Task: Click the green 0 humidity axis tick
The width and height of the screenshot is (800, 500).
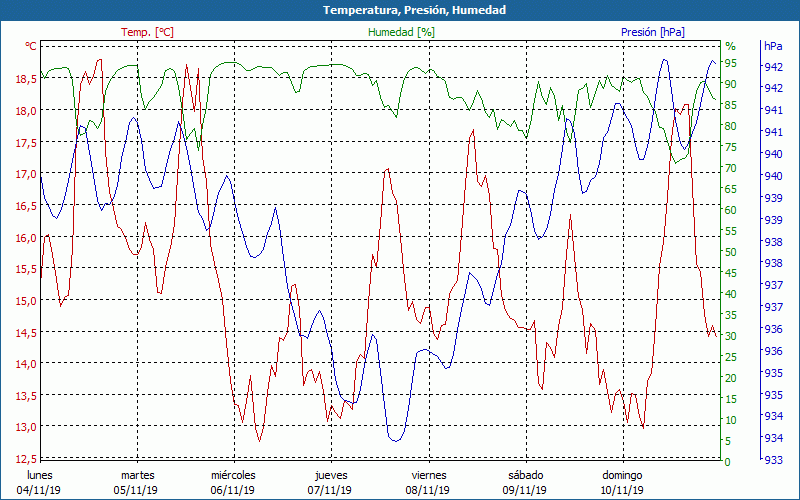Action: click(728, 462)
